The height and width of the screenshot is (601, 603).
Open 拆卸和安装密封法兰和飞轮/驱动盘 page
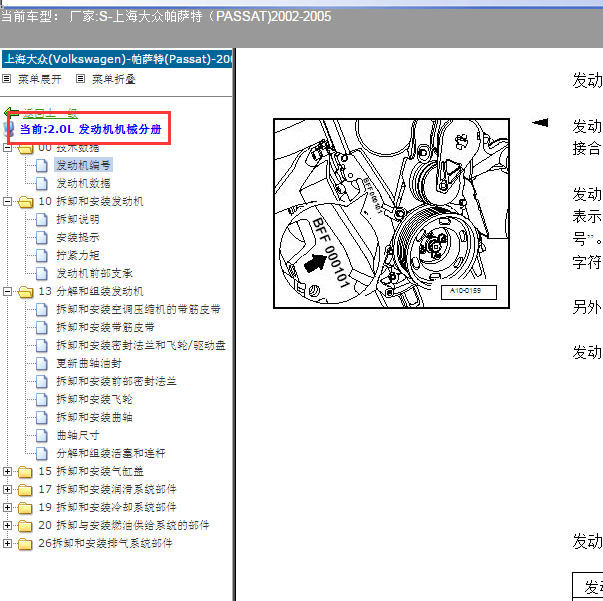tap(141, 345)
